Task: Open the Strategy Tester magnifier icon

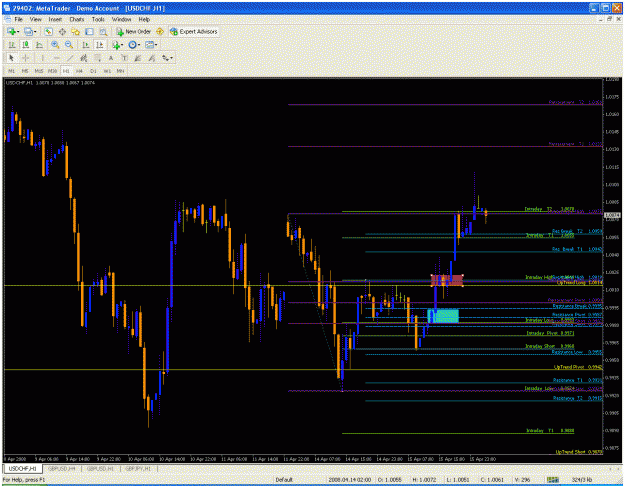Action: 103,31
